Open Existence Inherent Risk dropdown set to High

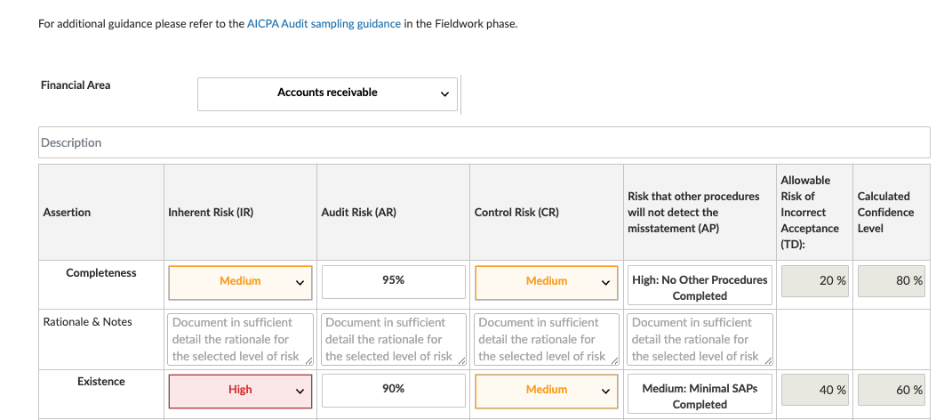coord(241,391)
